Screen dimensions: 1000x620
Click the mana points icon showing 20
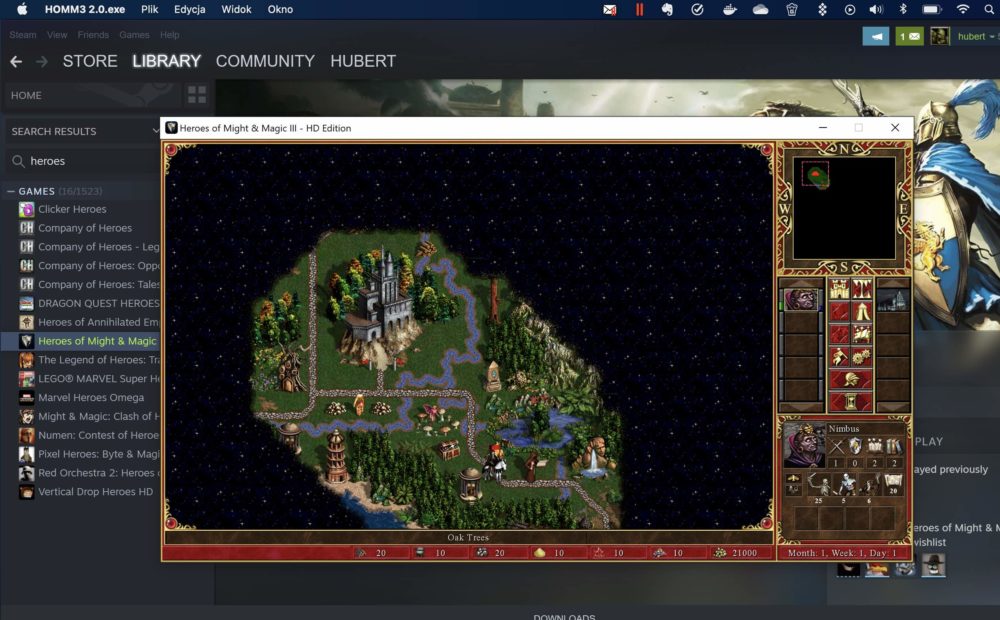pos(893,483)
